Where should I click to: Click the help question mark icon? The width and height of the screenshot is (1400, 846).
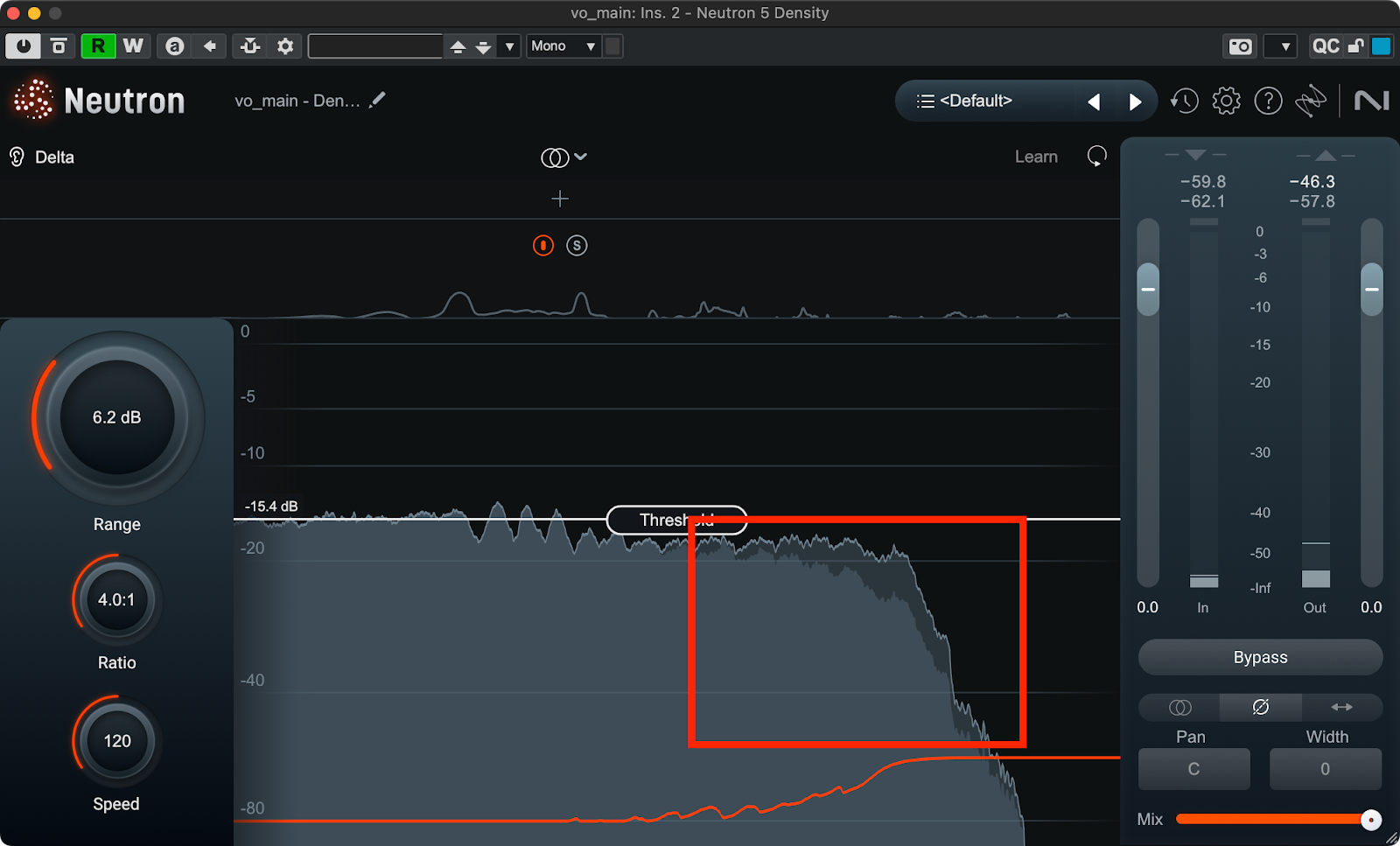tap(1268, 101)
